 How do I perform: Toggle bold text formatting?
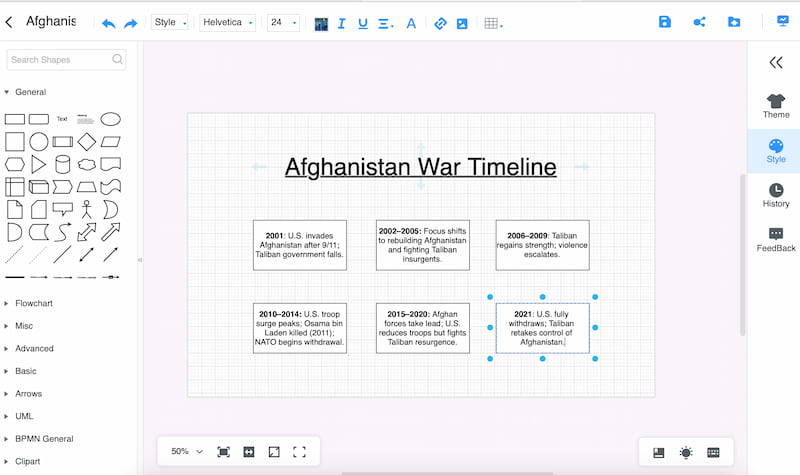[321, 23]
